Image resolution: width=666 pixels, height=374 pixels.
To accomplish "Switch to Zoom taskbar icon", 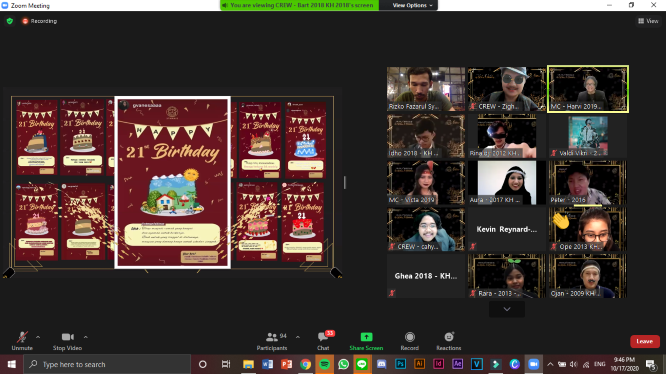I will [x=533, y=364].
